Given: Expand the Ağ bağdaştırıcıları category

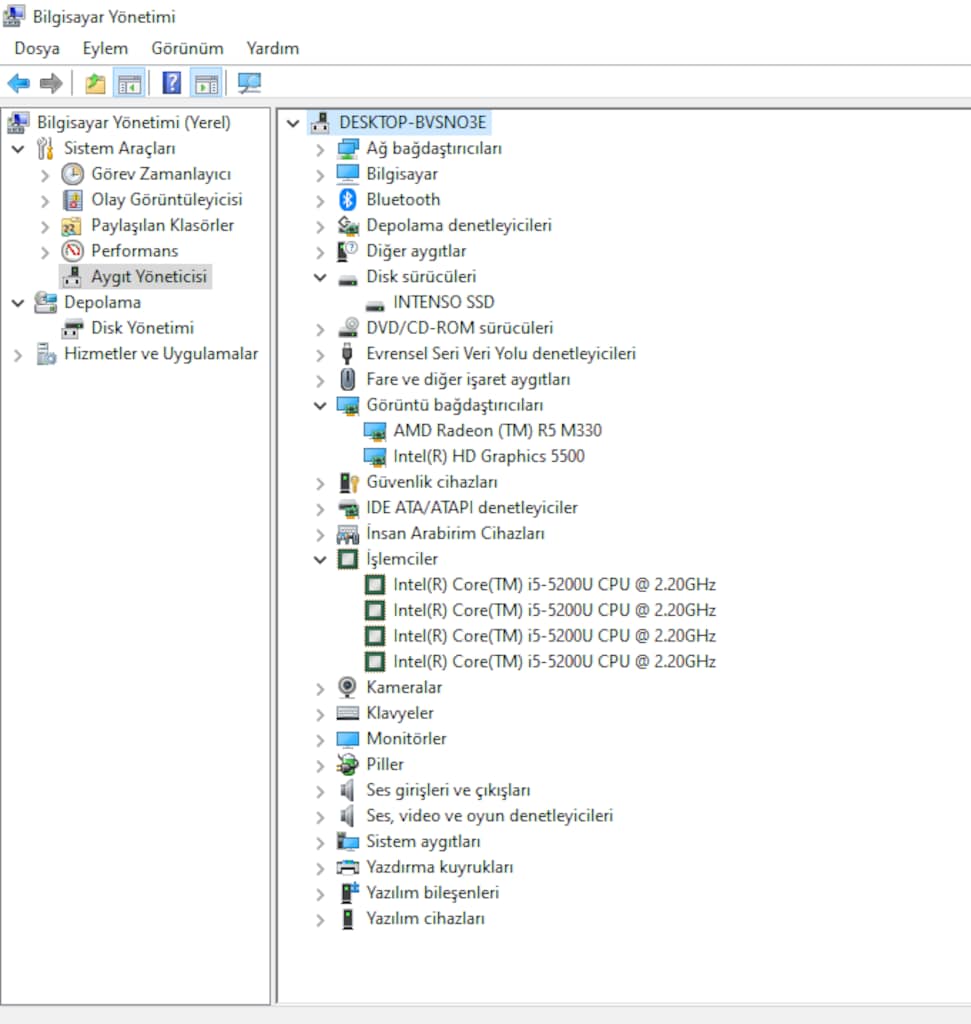Looking at the screenshot, I should tap(320, 150).
